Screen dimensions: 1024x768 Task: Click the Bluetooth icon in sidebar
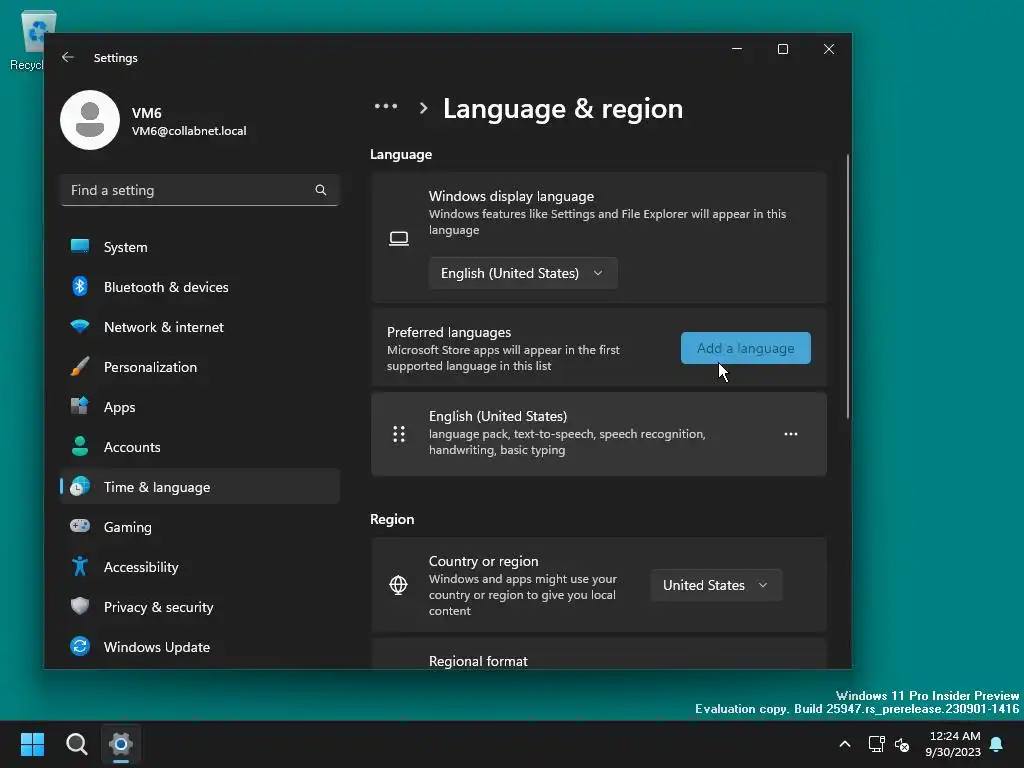click(80, 287)
